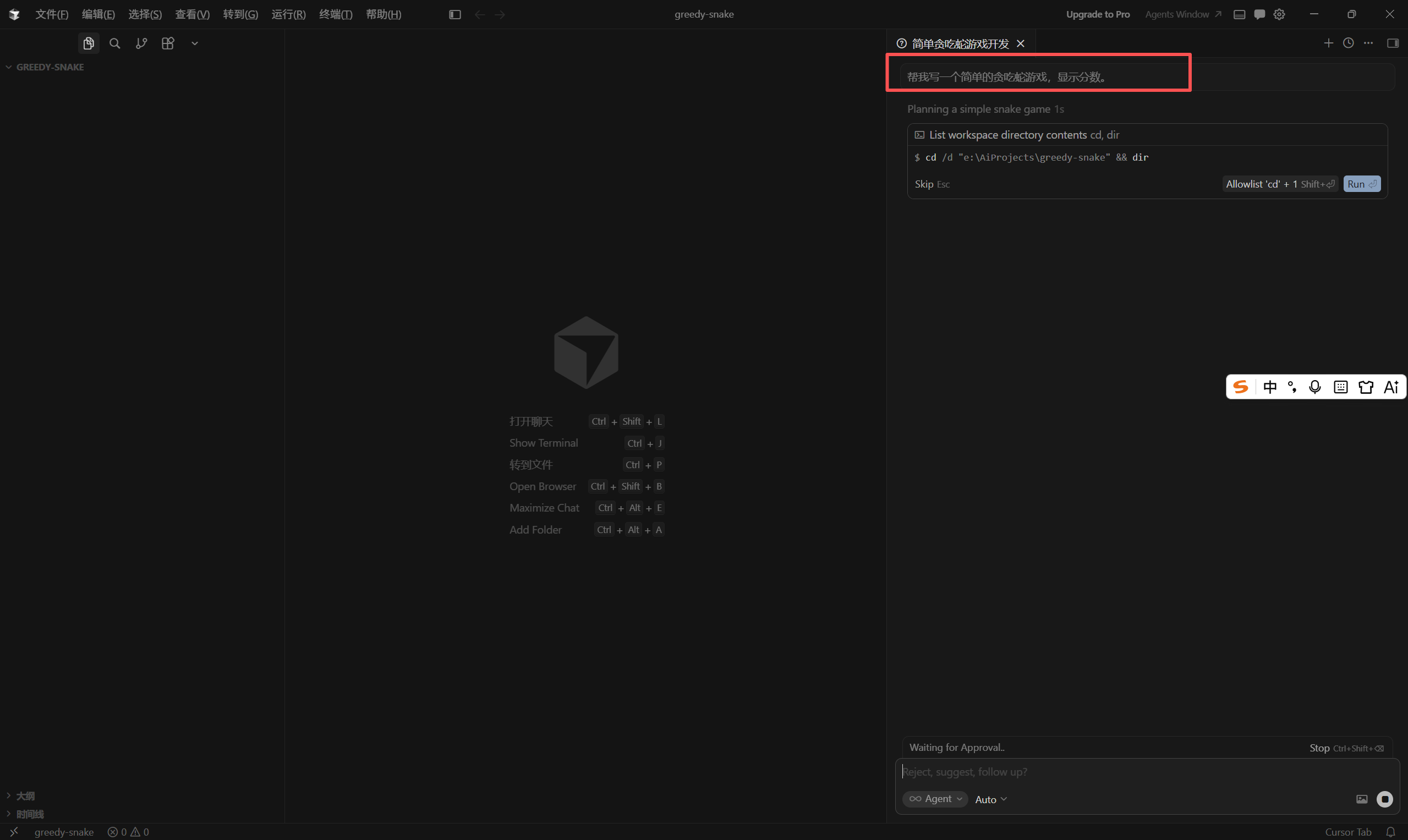Select the 简单贪吃蛇游戏开发 chat tab
The image size is (1408, 840).
pos(960,43)
